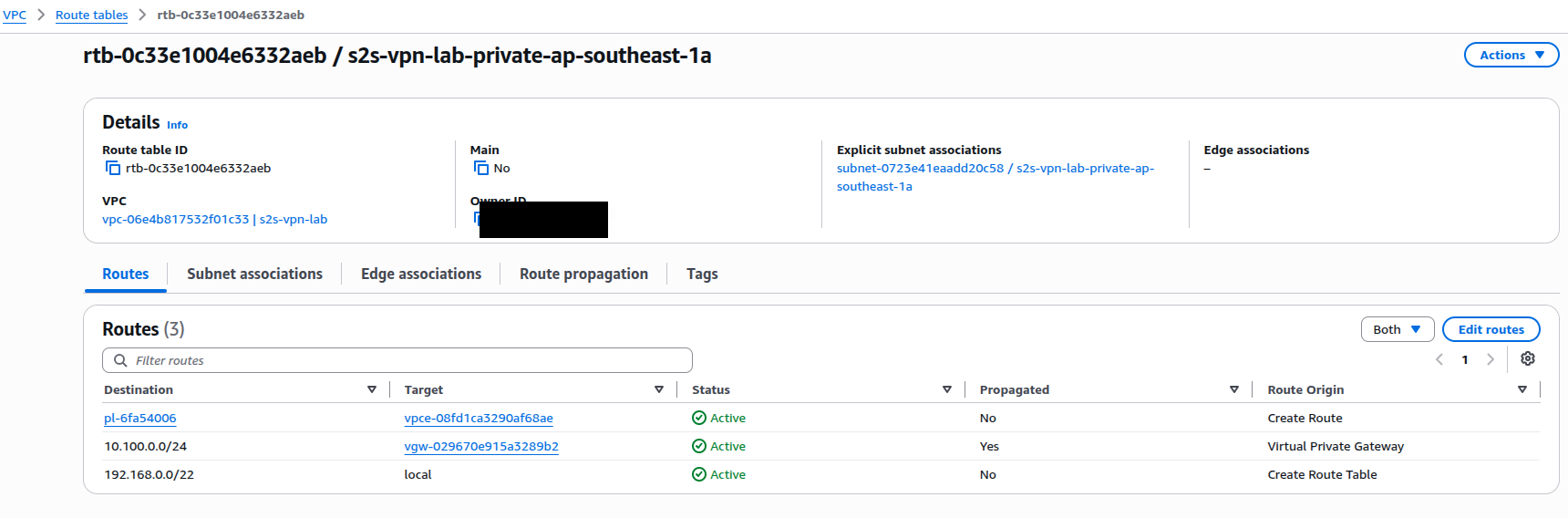Go to VPC breadcrumb link
The width and height of the screenshot is (1568, 518).
pos(15,15)
